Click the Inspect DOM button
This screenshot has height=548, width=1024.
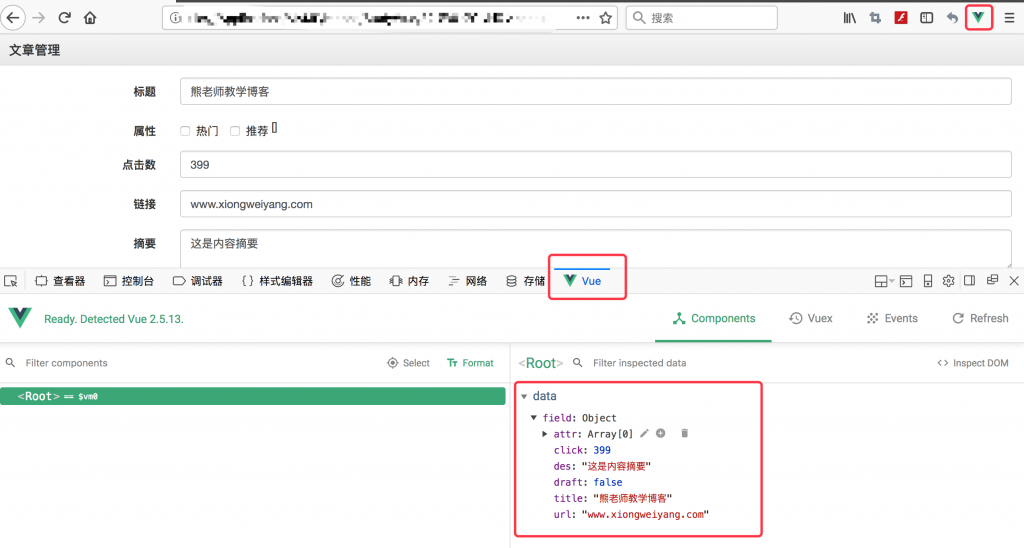(973, 363)
